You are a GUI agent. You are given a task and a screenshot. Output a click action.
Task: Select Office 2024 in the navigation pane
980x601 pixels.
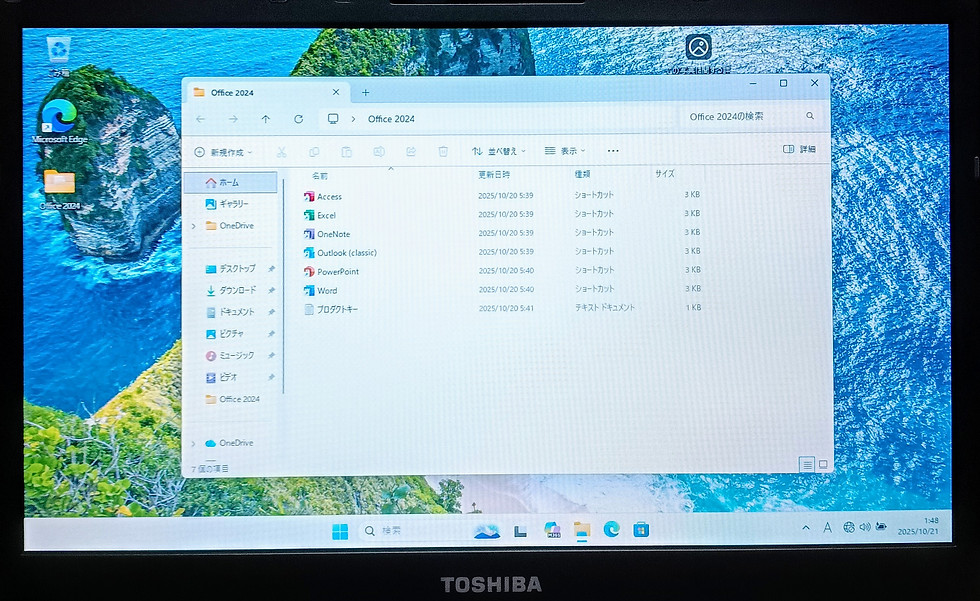coord(232,399)
